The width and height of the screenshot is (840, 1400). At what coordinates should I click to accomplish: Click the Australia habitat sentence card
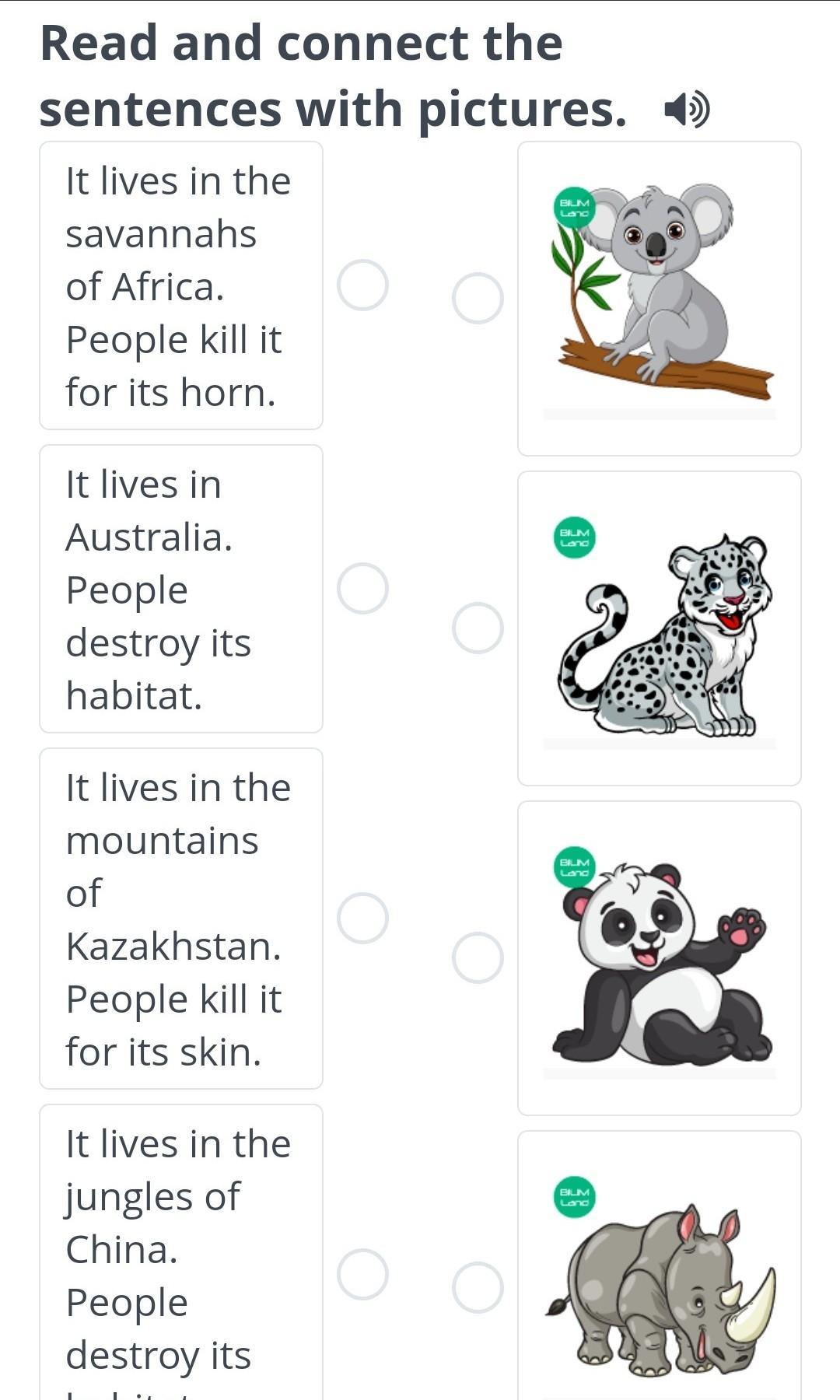tap(181, 589)
